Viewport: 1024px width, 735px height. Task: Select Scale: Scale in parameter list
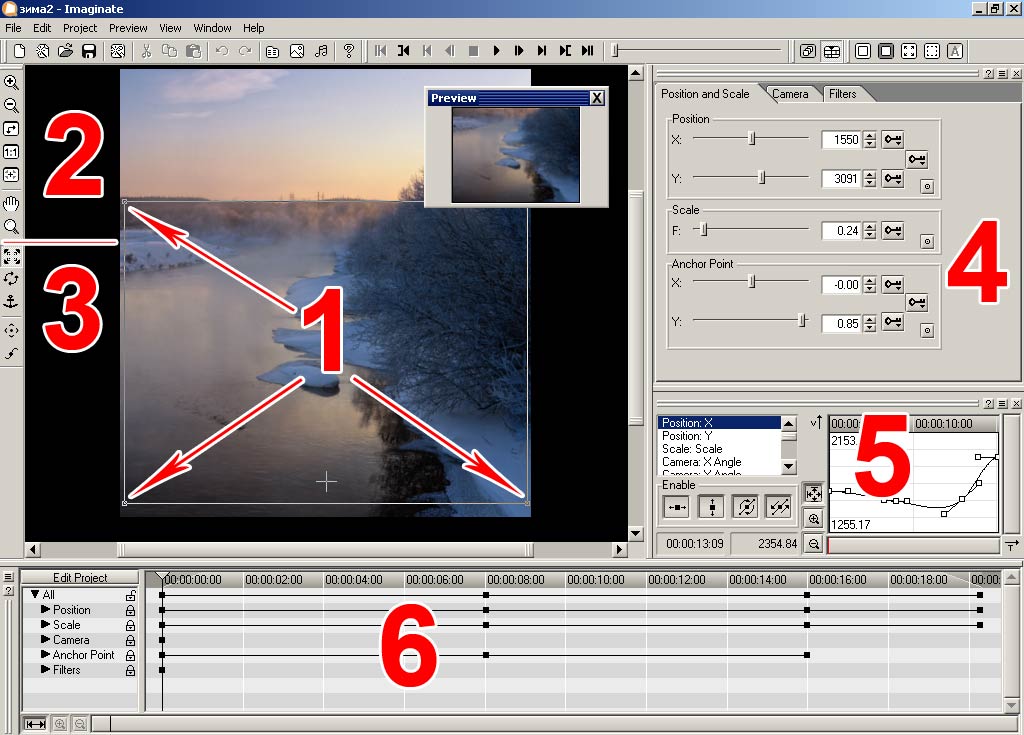tap(692, 449)
